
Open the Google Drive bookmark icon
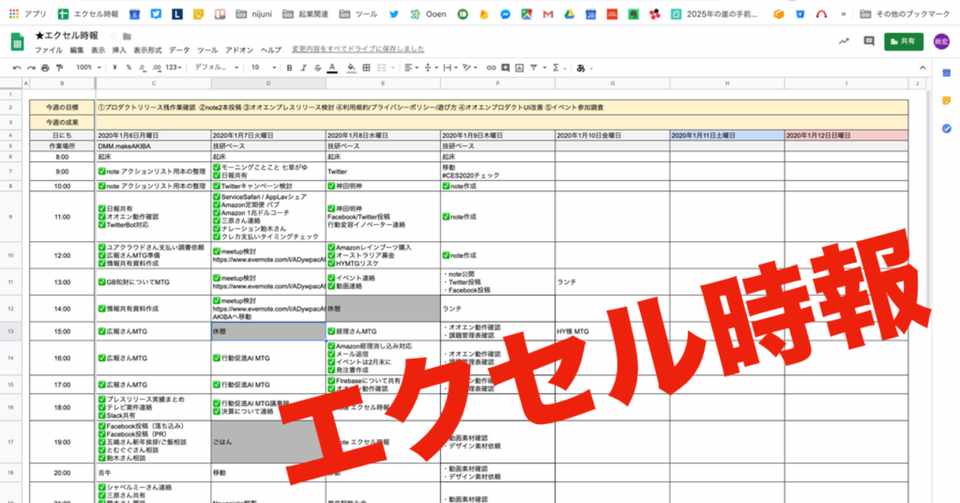point(569,13)
